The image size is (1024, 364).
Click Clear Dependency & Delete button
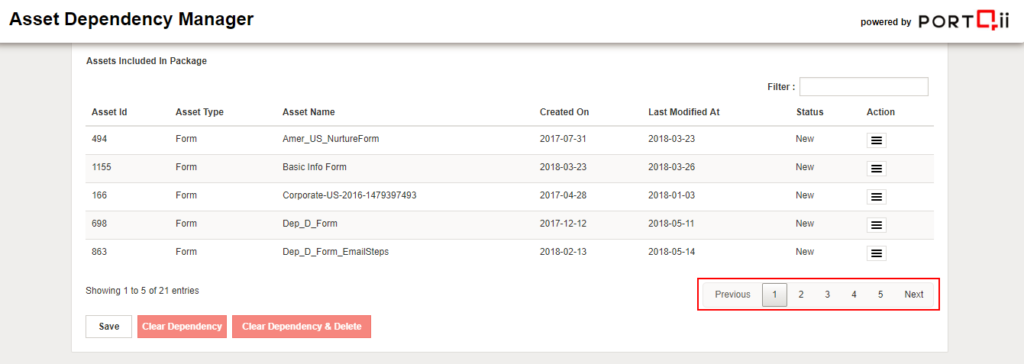tap(302, 327)
